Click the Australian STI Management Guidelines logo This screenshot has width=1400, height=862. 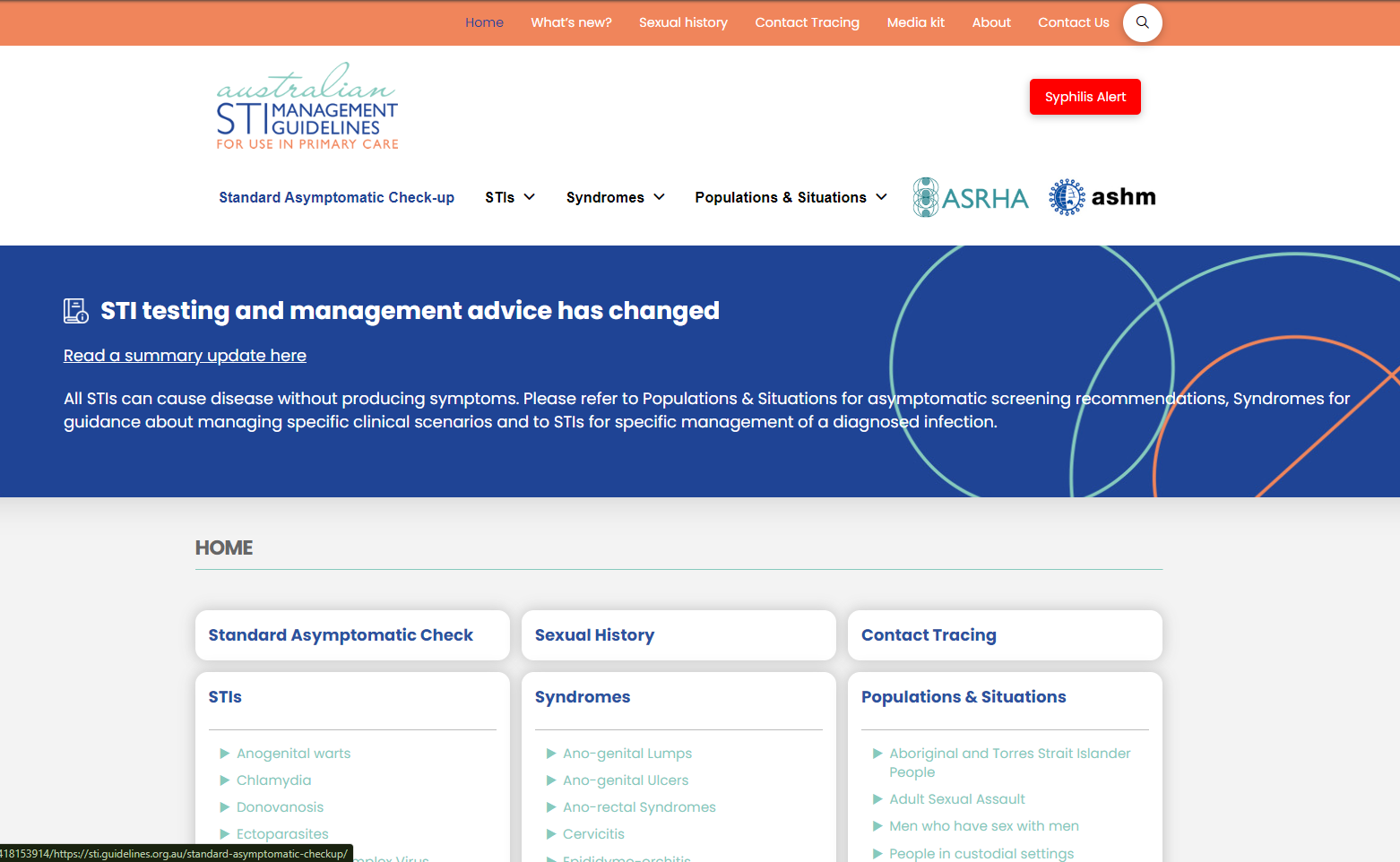pyautogui.click(x=307, y=106)
